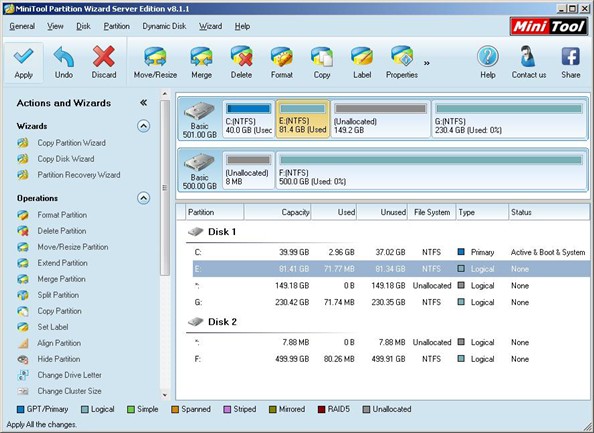Select 149.2 GB Unallocated block in disk map
Image resolution: width=594 pixels, height=433 pixels.
(381, 119)
